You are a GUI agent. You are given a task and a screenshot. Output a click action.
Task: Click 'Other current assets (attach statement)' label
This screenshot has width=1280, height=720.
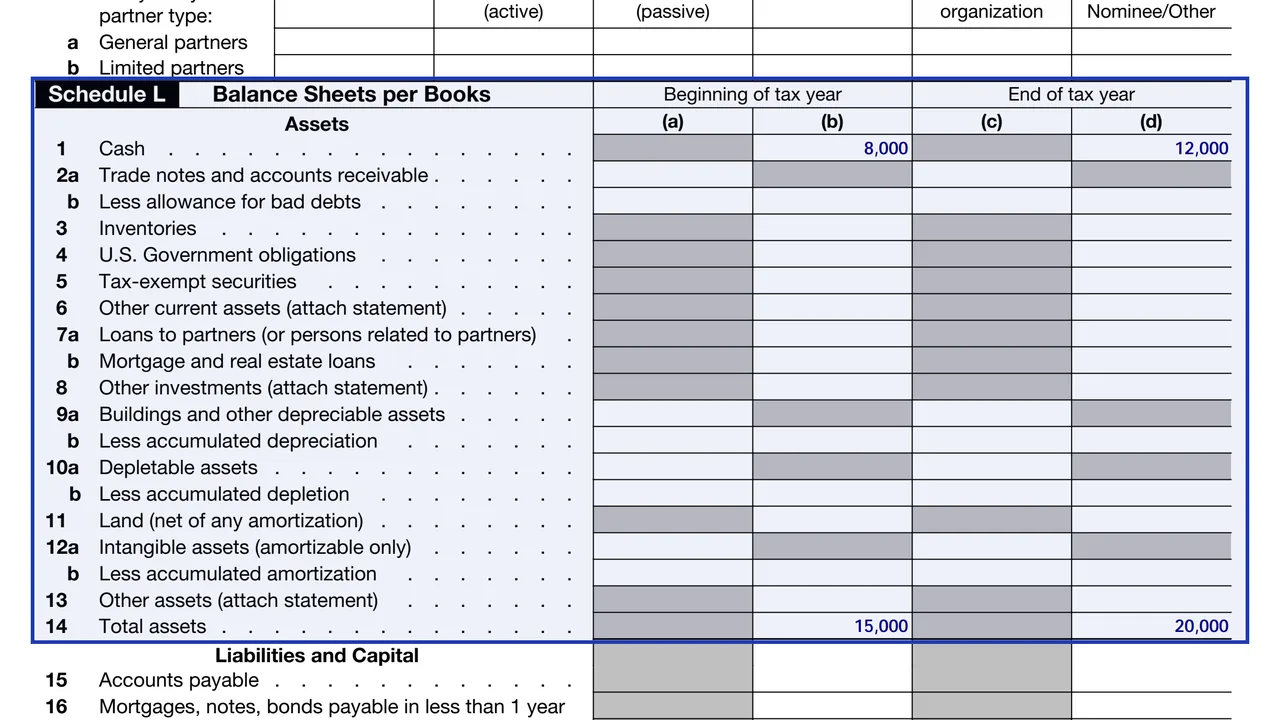pyautogui.click(x=273, y=308)
